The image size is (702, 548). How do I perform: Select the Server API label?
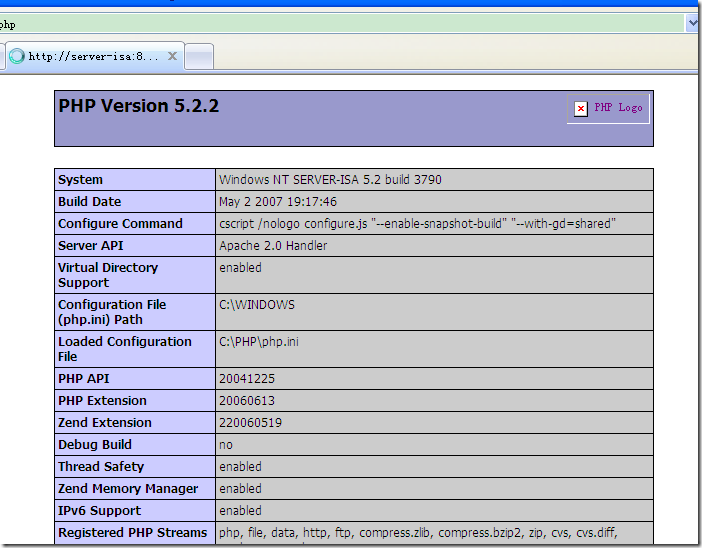(x=90, y=245)
